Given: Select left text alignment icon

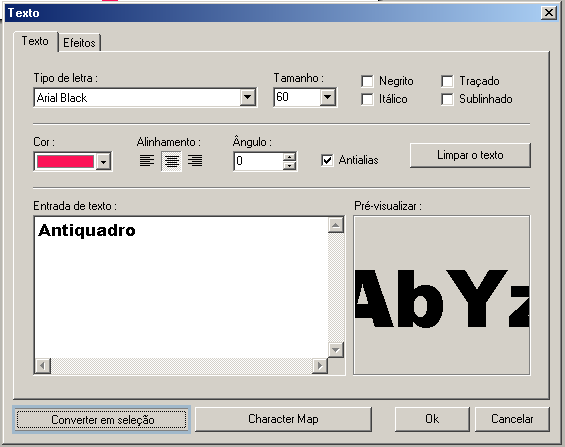Looking at the screenshot, I should [x=147, y=161].
